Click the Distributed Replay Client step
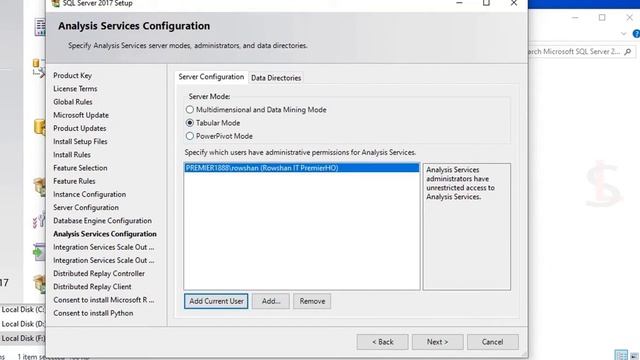Image resolution: width=640 pixels, height=360 pixels. 92,287
